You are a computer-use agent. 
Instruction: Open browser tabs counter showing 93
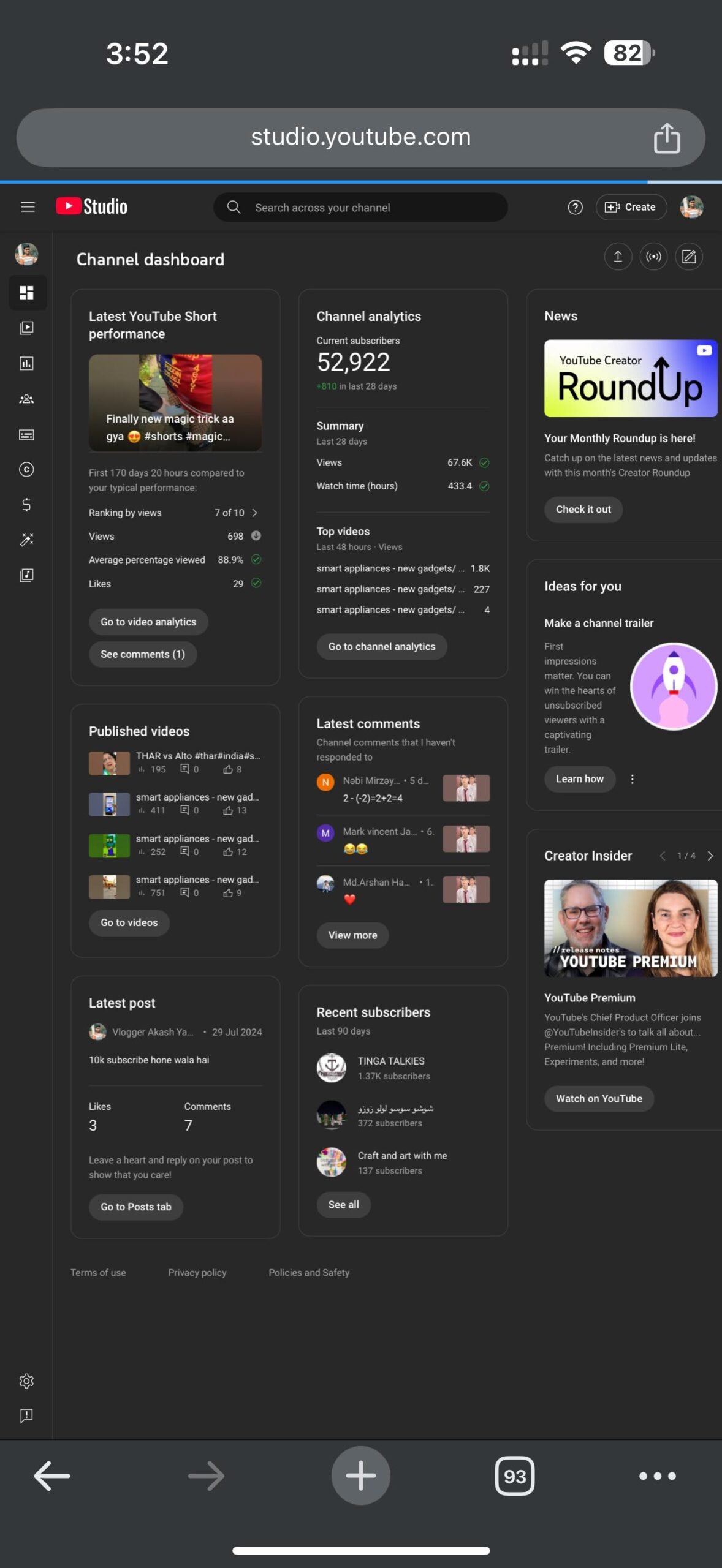515,1477
